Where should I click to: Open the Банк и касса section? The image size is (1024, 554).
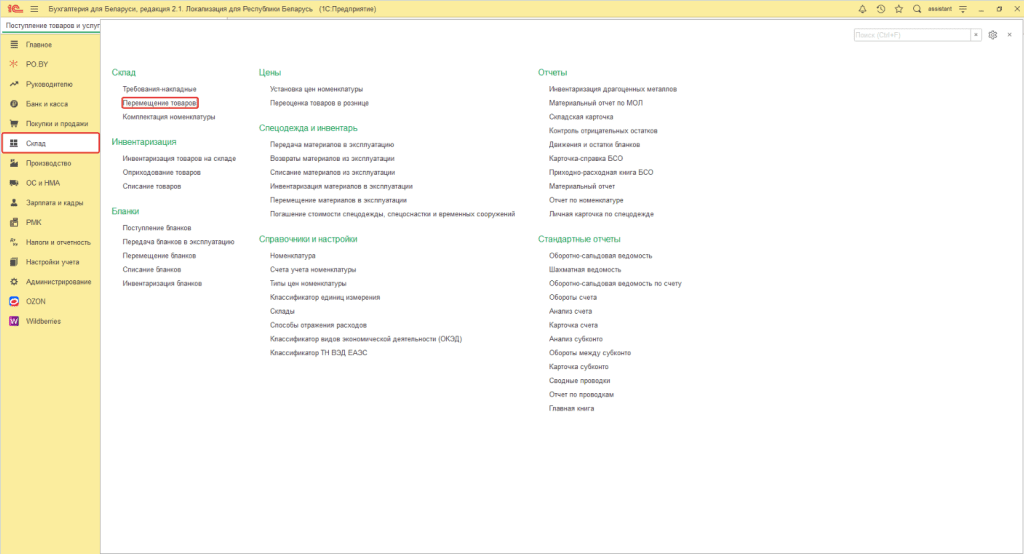(46, 104)
